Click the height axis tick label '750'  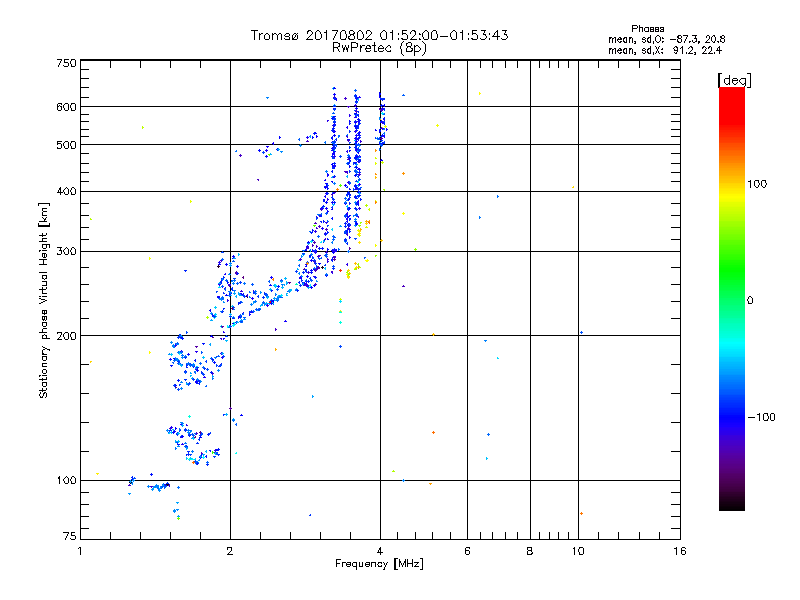(67, 63)
